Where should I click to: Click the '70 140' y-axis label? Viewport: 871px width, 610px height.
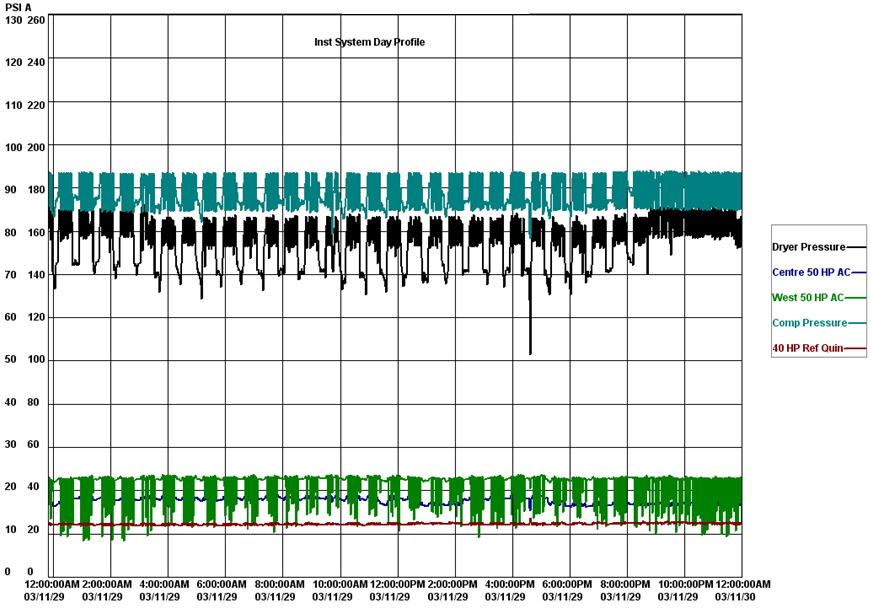[25, 275]
